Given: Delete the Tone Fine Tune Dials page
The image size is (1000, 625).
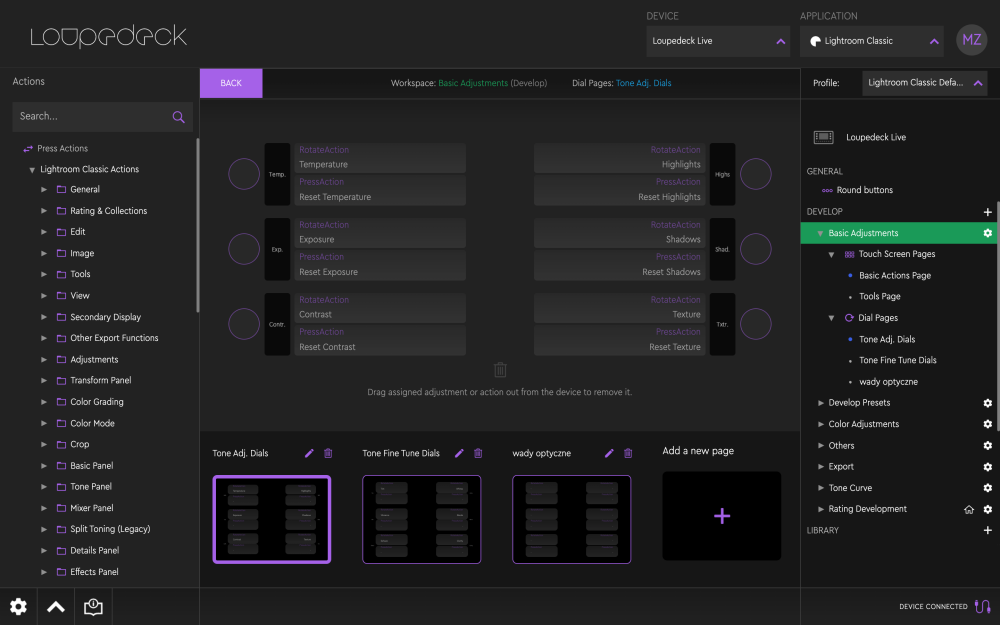Looking at the screenshot, I should (x=478, y=453).
